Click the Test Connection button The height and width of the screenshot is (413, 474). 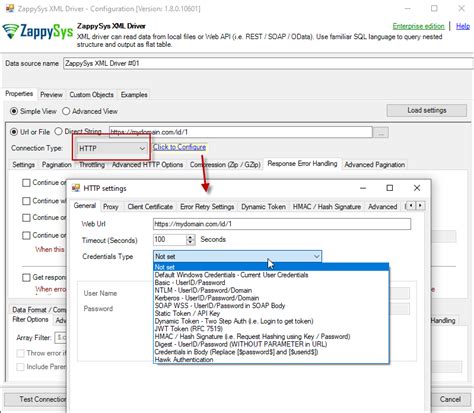coord(36,399)
